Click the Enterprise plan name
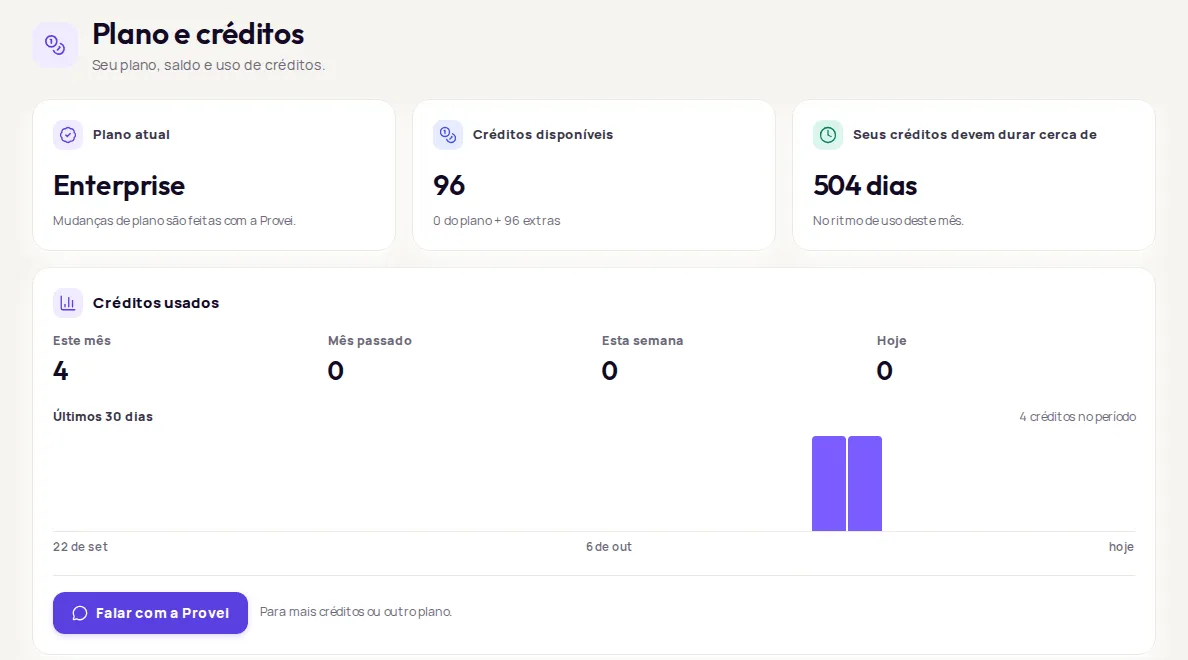The image size is (1188, 660). click(x=119, y=186)
